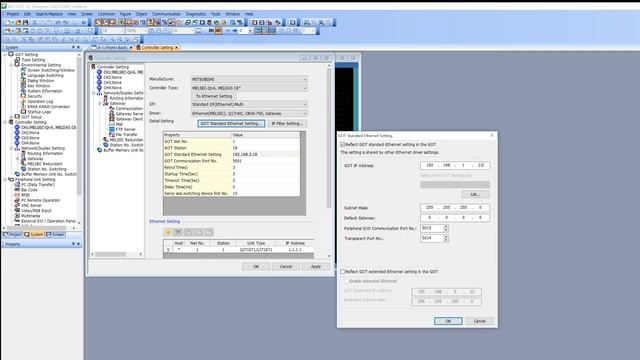Click the GOT IP Address input field
Image resolution: width=640 pixels, height=360 pixels.
tap(455, 165)
